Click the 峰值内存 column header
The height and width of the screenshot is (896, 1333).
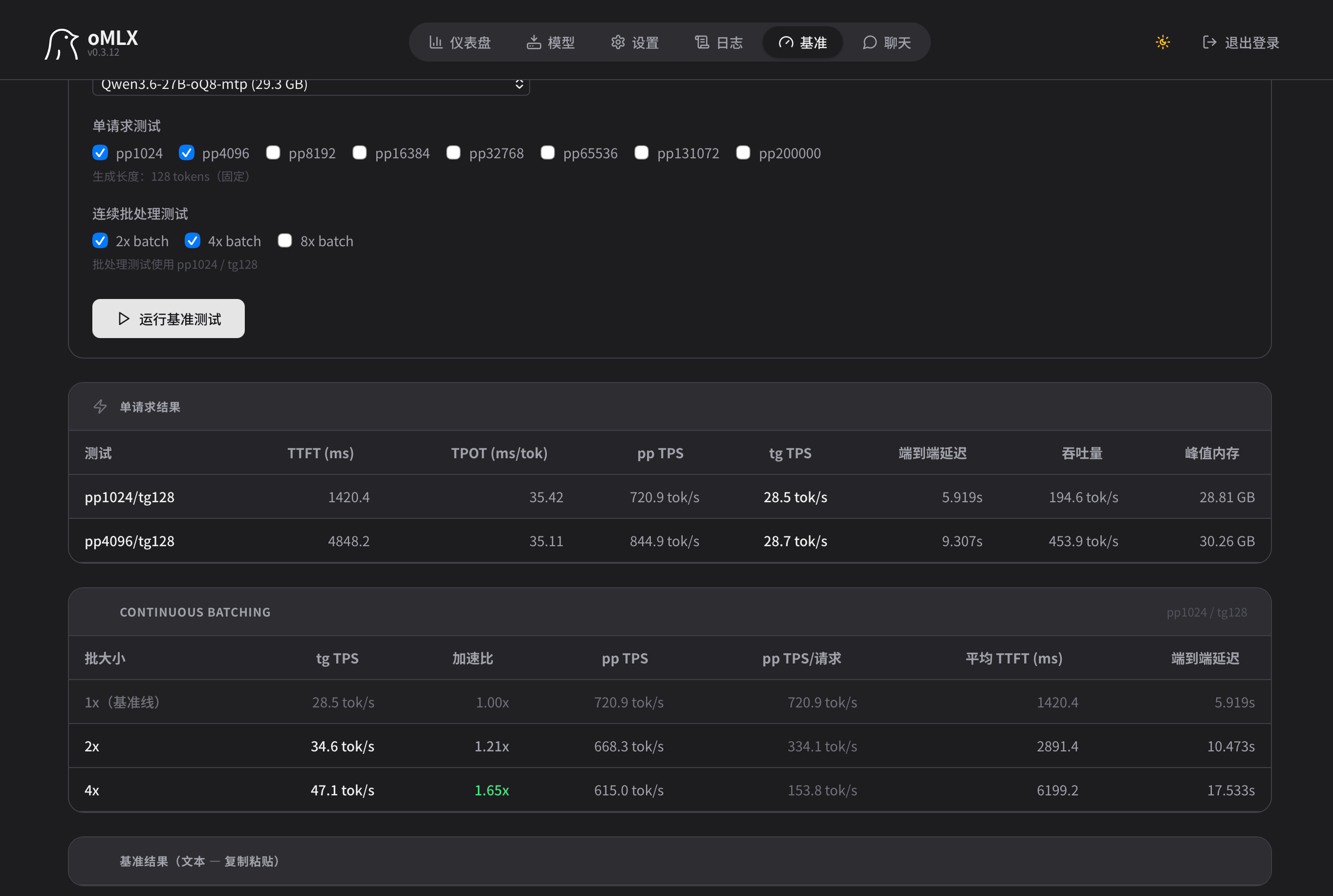coord(1212,453)
